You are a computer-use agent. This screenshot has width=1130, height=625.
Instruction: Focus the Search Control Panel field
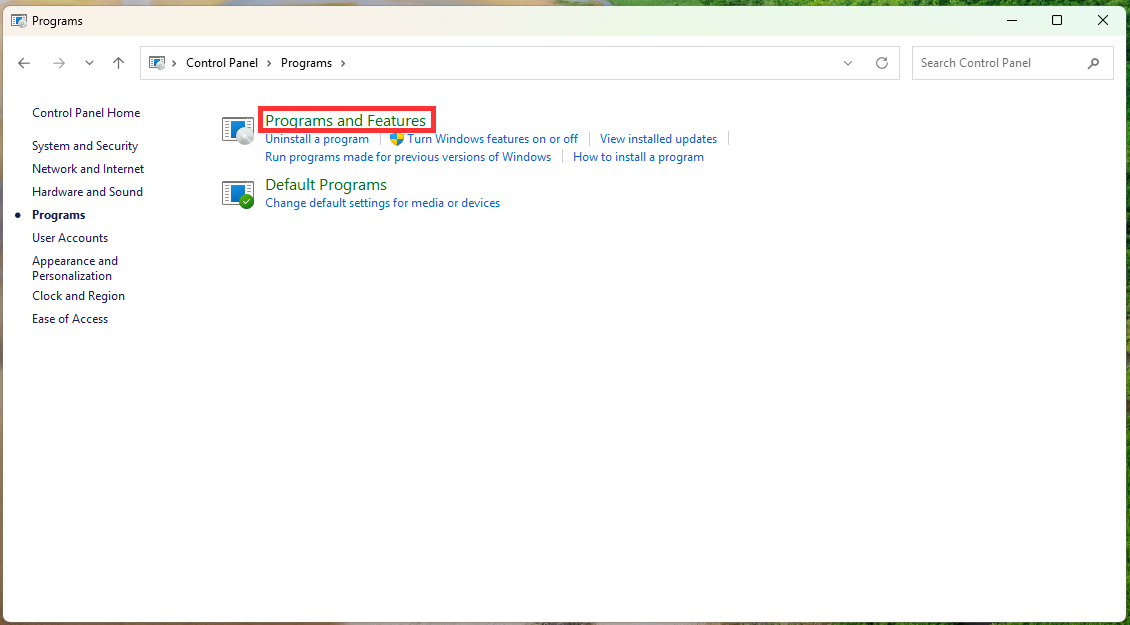pyautogui.click(x=1013, y=63)
